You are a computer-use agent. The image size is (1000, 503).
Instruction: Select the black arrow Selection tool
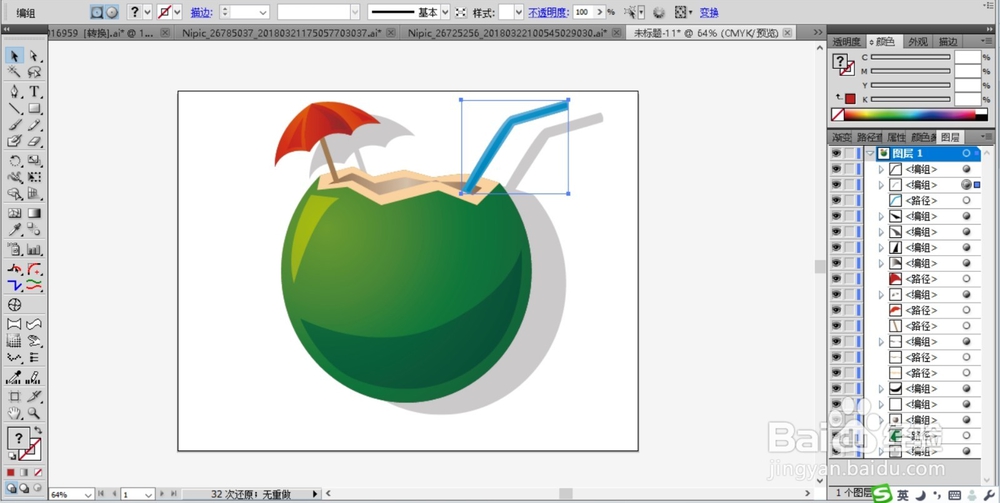[15, 56]
